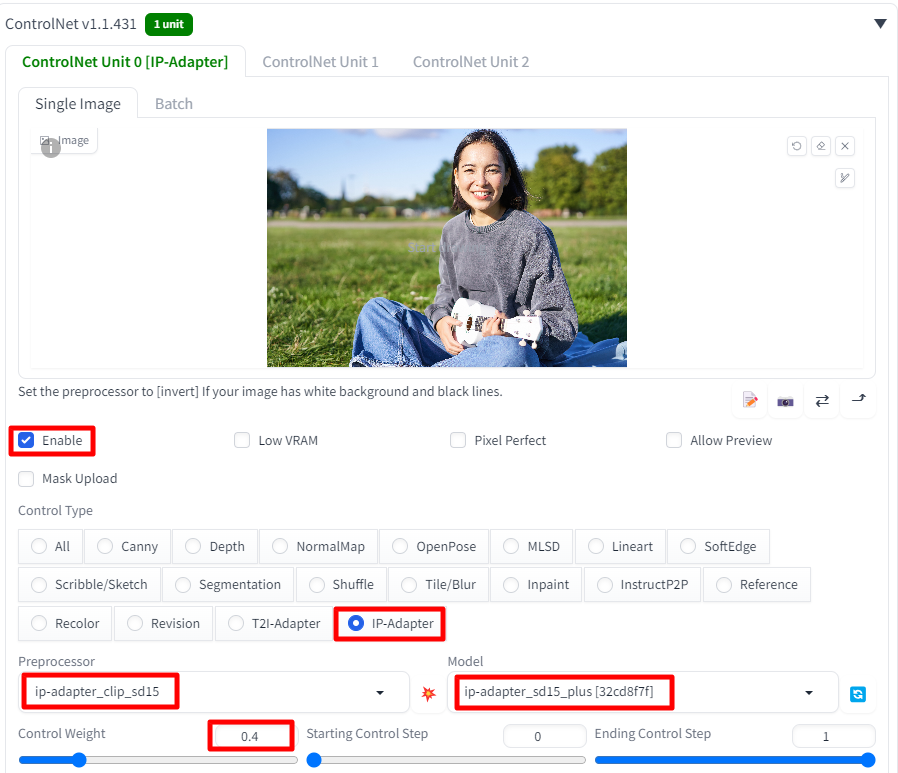Click the Control Weight value field 0.4
Screen dimensions: 898x773
point(251,736)
